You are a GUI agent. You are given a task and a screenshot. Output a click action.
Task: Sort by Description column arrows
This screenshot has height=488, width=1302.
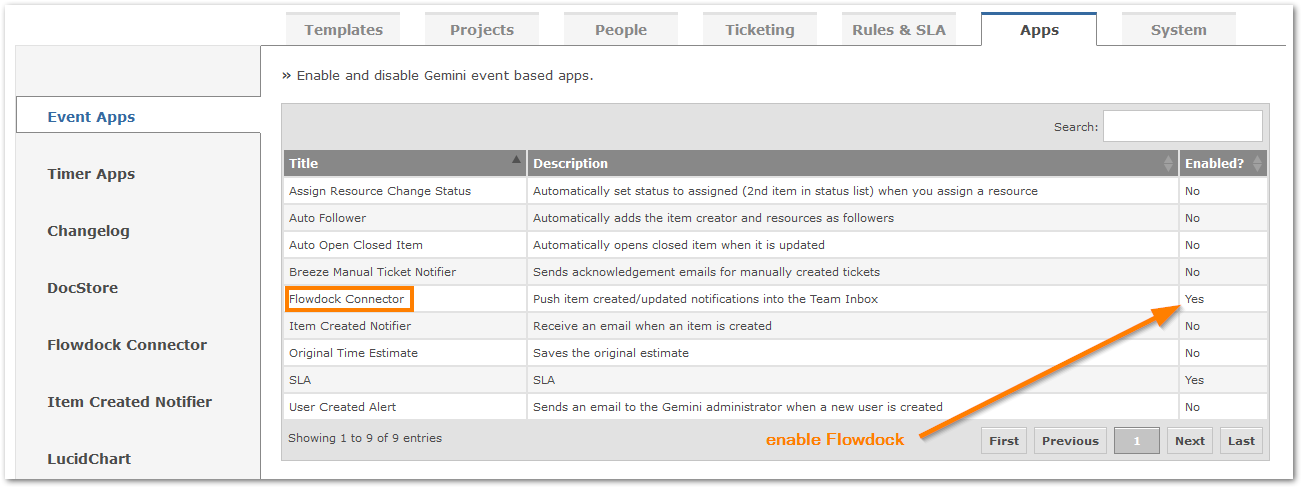[x=1168, y=163]
